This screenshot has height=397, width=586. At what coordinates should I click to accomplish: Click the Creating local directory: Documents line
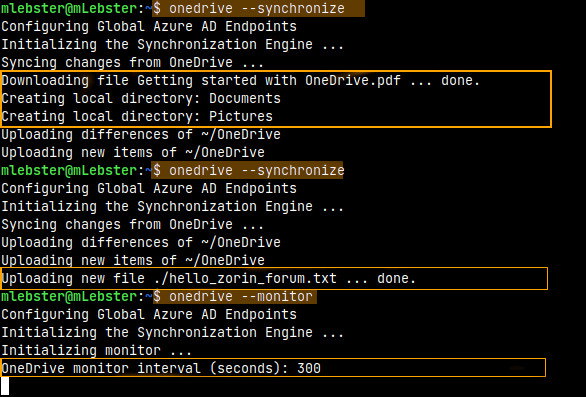point(141,99)
